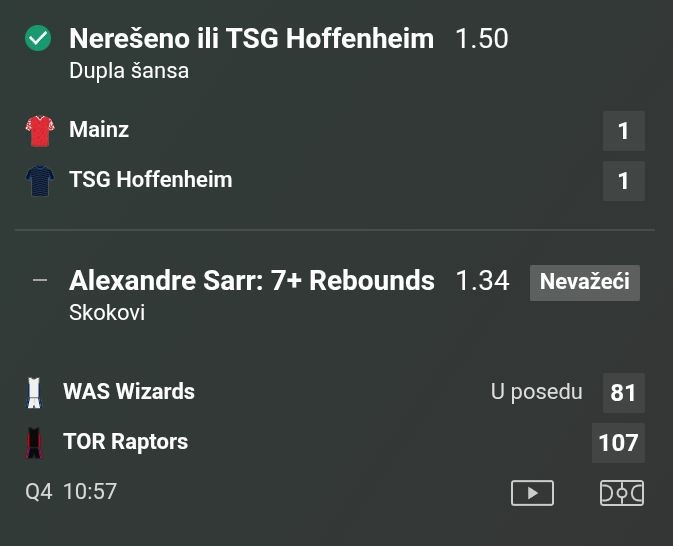
Task: Click the 1.50 odds value
Action: [481, 39]
